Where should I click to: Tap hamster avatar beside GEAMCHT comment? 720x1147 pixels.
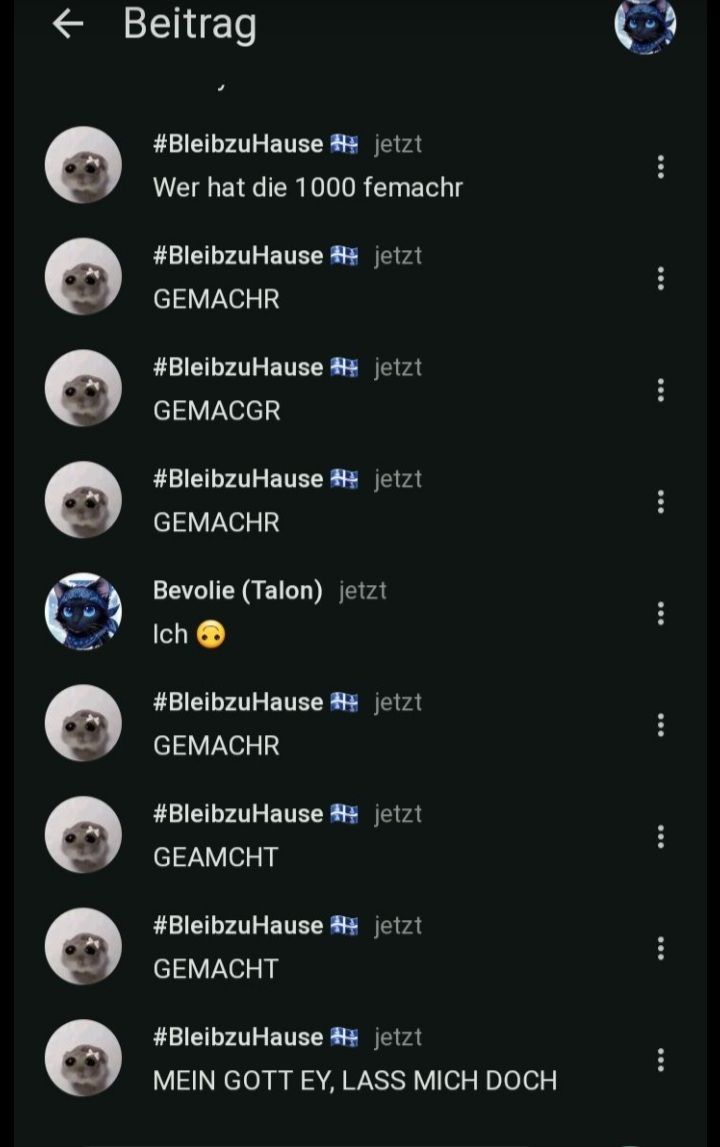tap(83, 835)
